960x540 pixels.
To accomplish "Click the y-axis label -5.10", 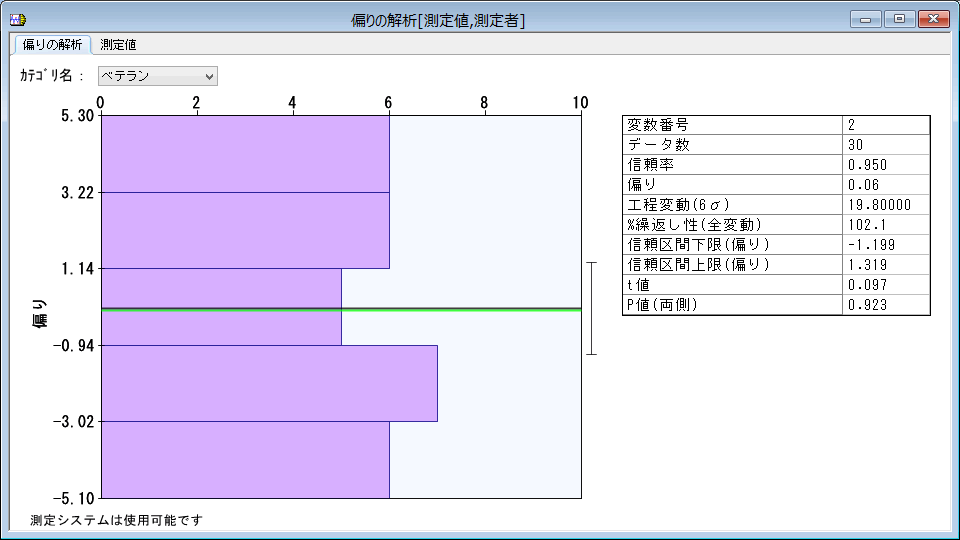I will tap(73, 498).
